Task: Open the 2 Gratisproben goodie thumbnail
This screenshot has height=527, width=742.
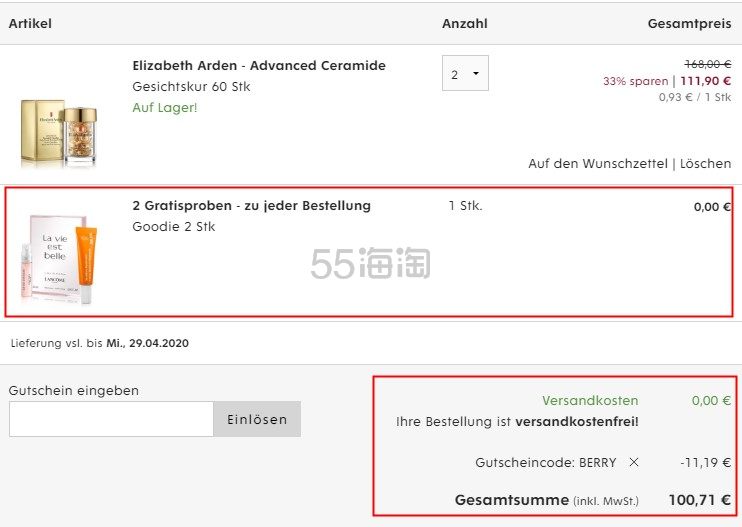Action: click(x=59, y=259)
